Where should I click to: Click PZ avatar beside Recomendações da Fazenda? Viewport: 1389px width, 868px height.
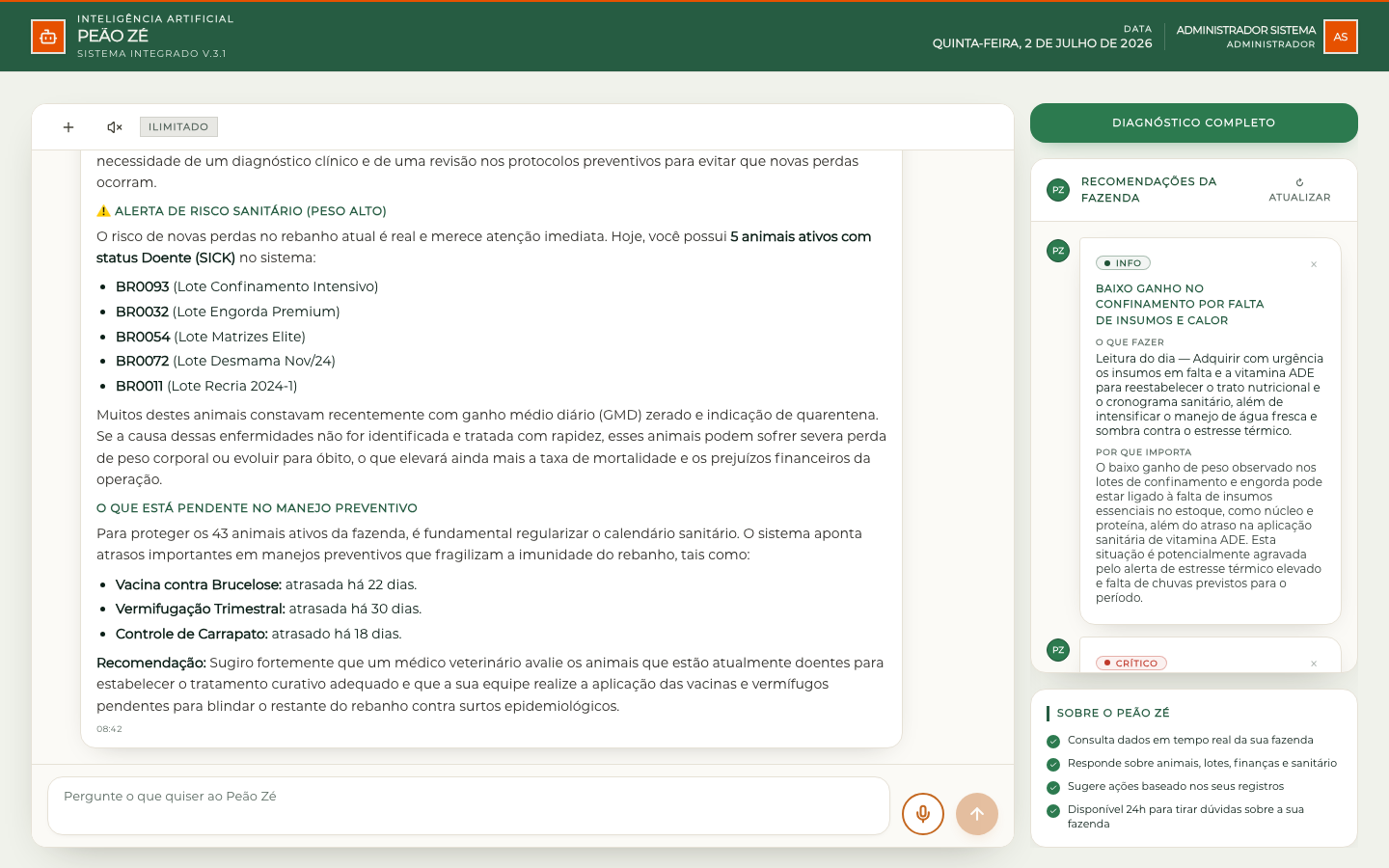coord(1058,190)
